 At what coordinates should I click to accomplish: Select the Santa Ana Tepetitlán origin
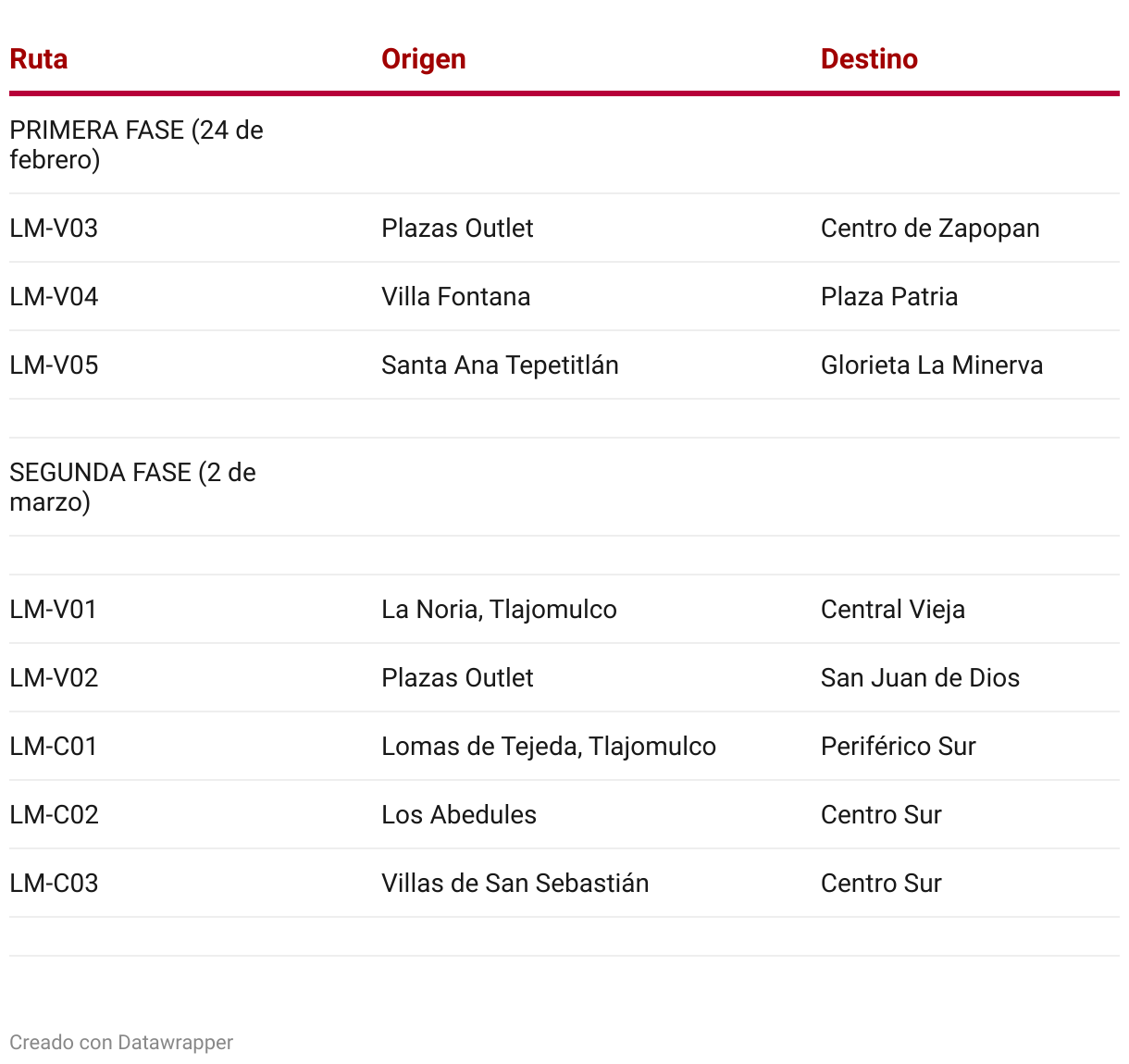(x=500, y=365)
